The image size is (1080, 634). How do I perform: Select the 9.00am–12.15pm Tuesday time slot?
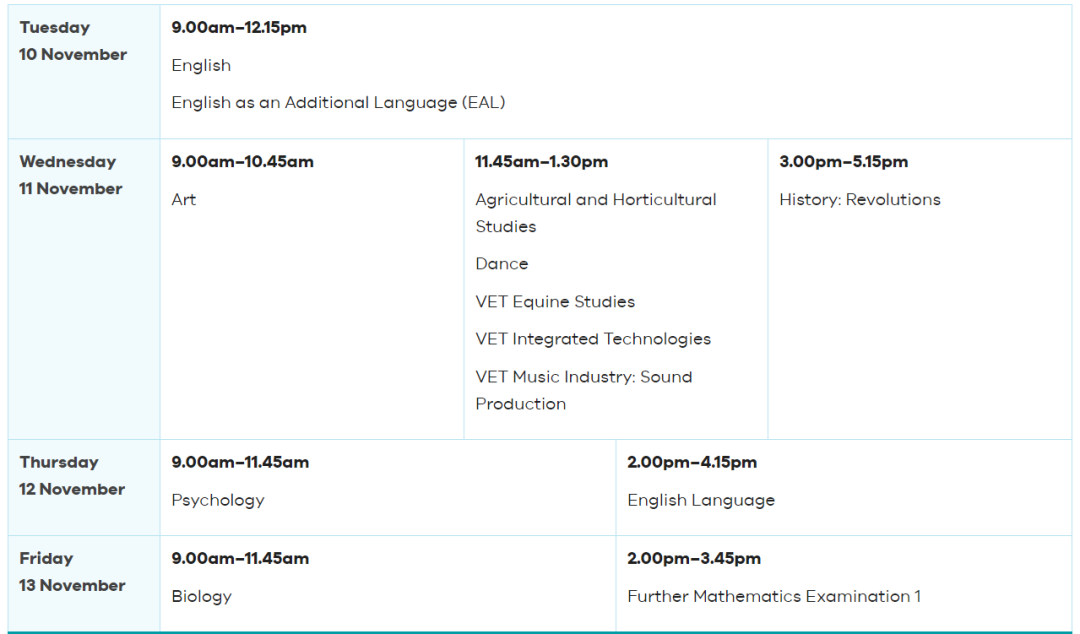(x=239, y=28)
